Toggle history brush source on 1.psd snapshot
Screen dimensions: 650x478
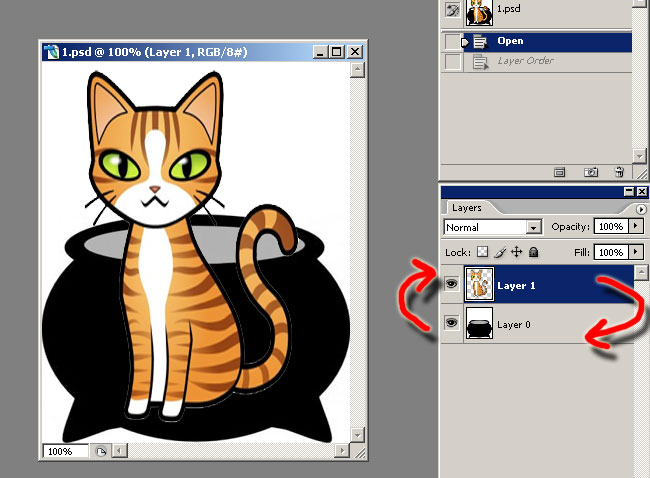click(452, 10)
